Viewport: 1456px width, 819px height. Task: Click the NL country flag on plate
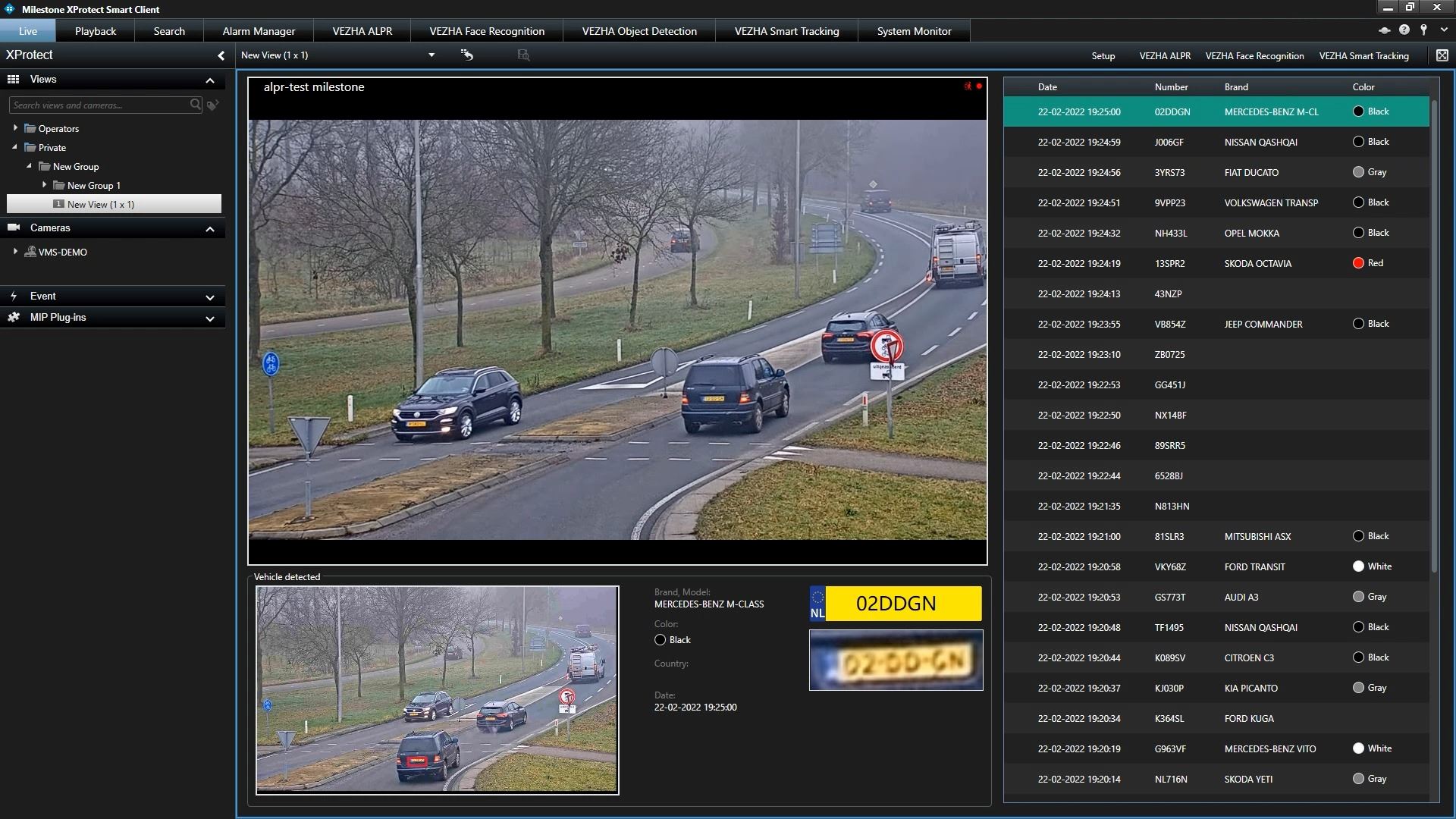tap(817, 604)
